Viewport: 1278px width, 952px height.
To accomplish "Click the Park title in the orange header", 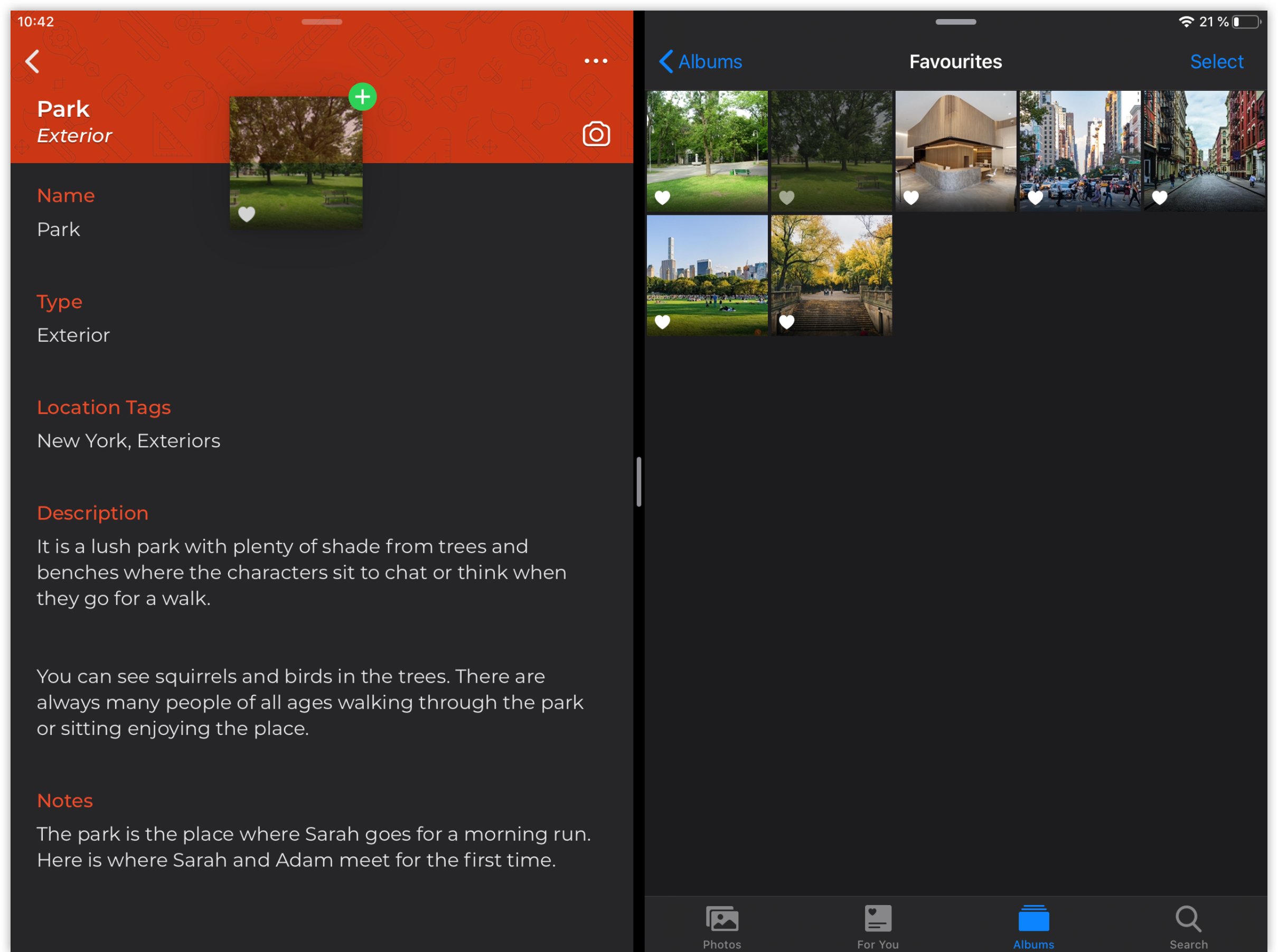I will click(63, 109).
